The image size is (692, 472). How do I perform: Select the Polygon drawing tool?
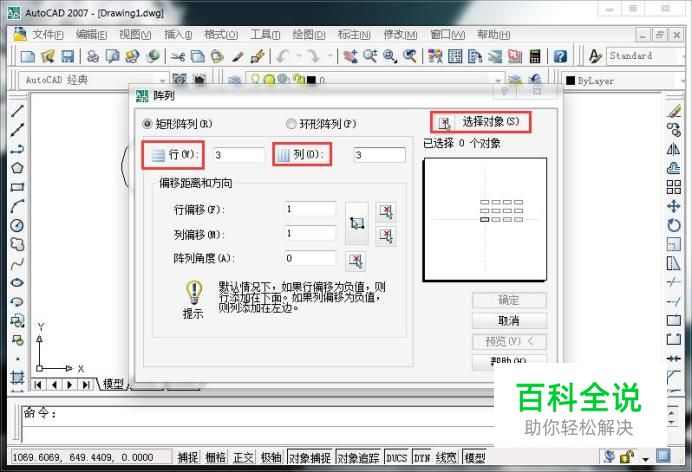17,168
